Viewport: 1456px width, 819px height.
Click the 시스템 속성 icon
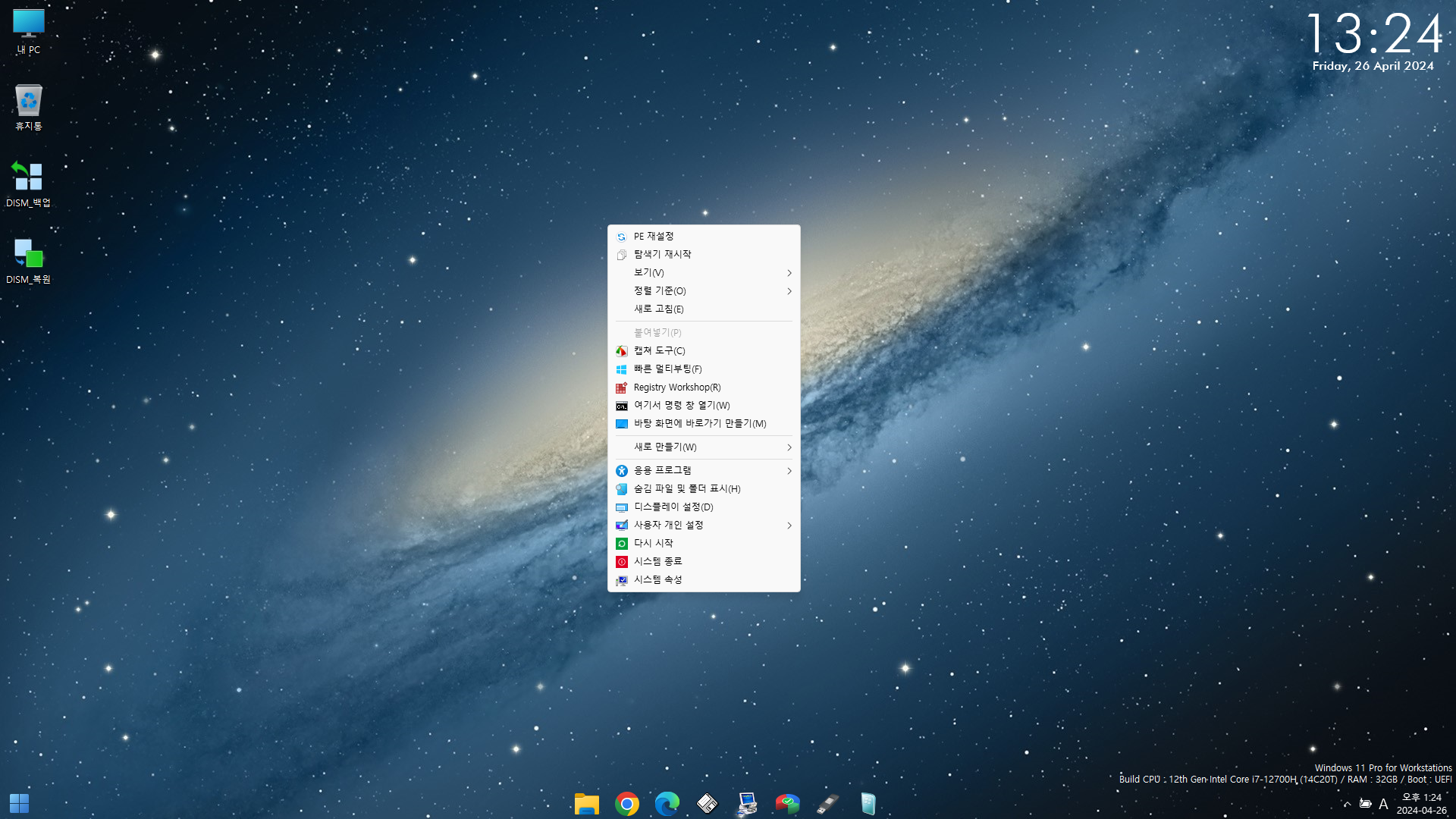622,580
